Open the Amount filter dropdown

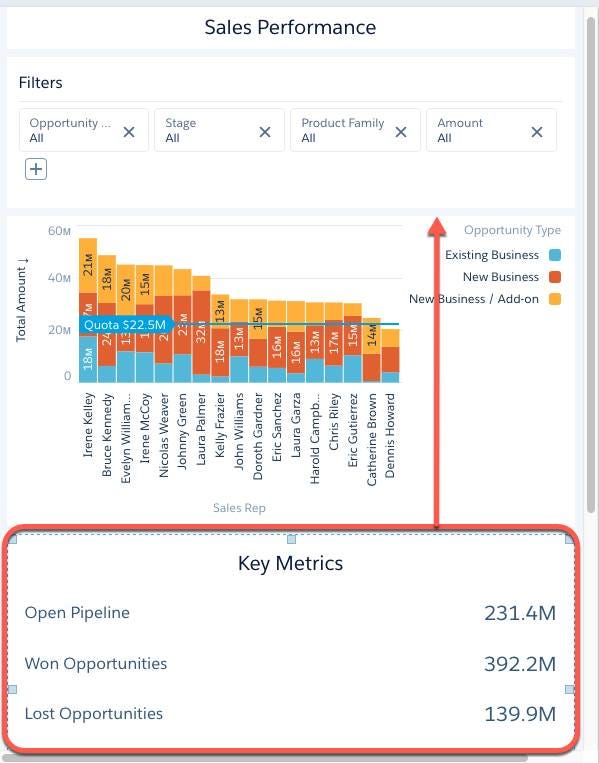point(479,130)
